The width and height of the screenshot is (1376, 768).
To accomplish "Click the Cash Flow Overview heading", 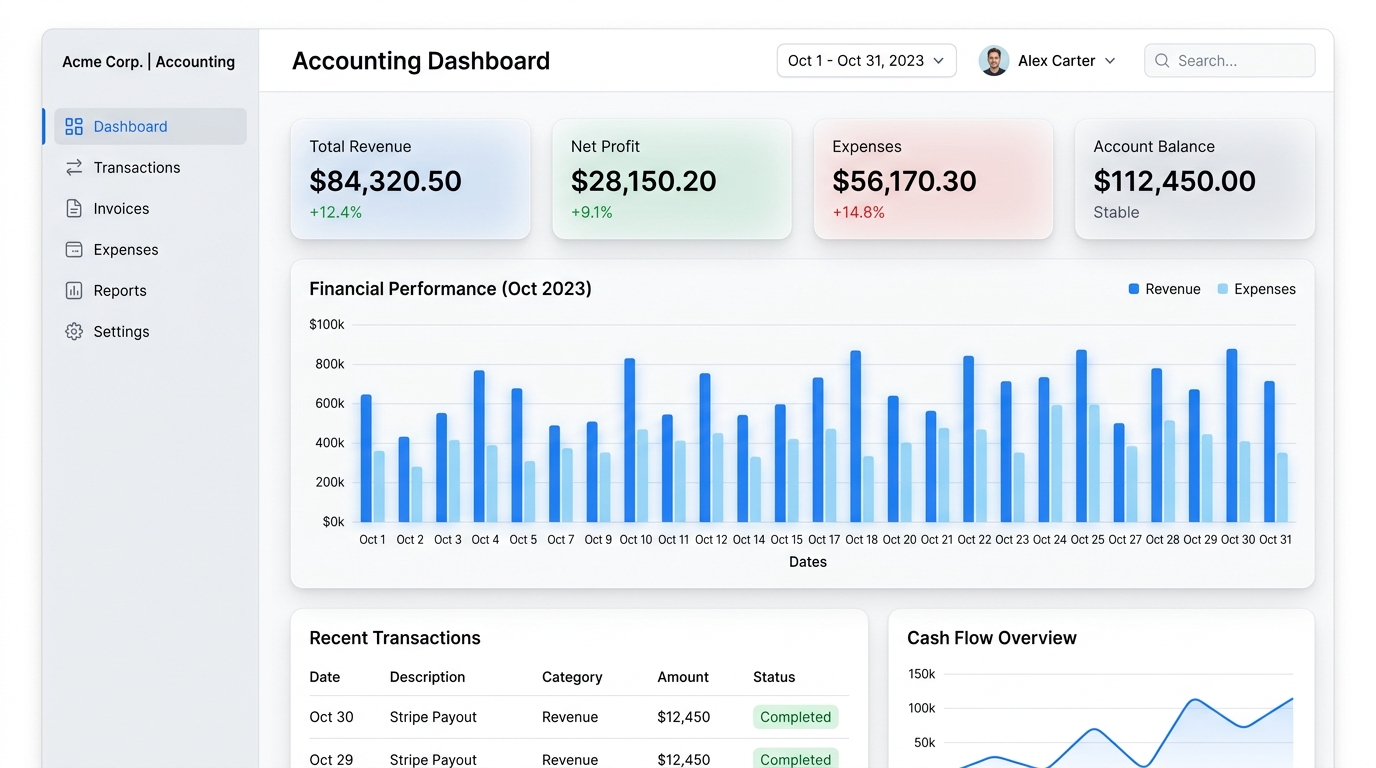I will (x=992, y=638).
